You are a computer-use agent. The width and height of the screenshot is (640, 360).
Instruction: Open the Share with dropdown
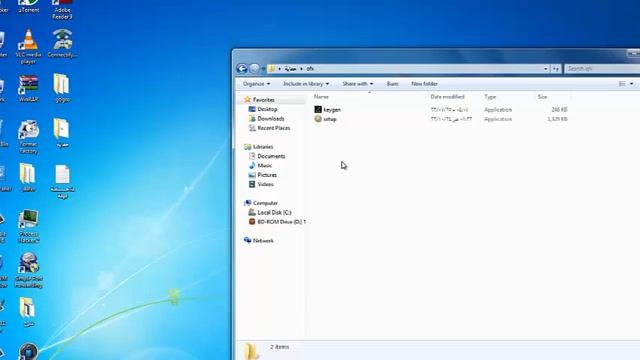[x=358, y=84]
